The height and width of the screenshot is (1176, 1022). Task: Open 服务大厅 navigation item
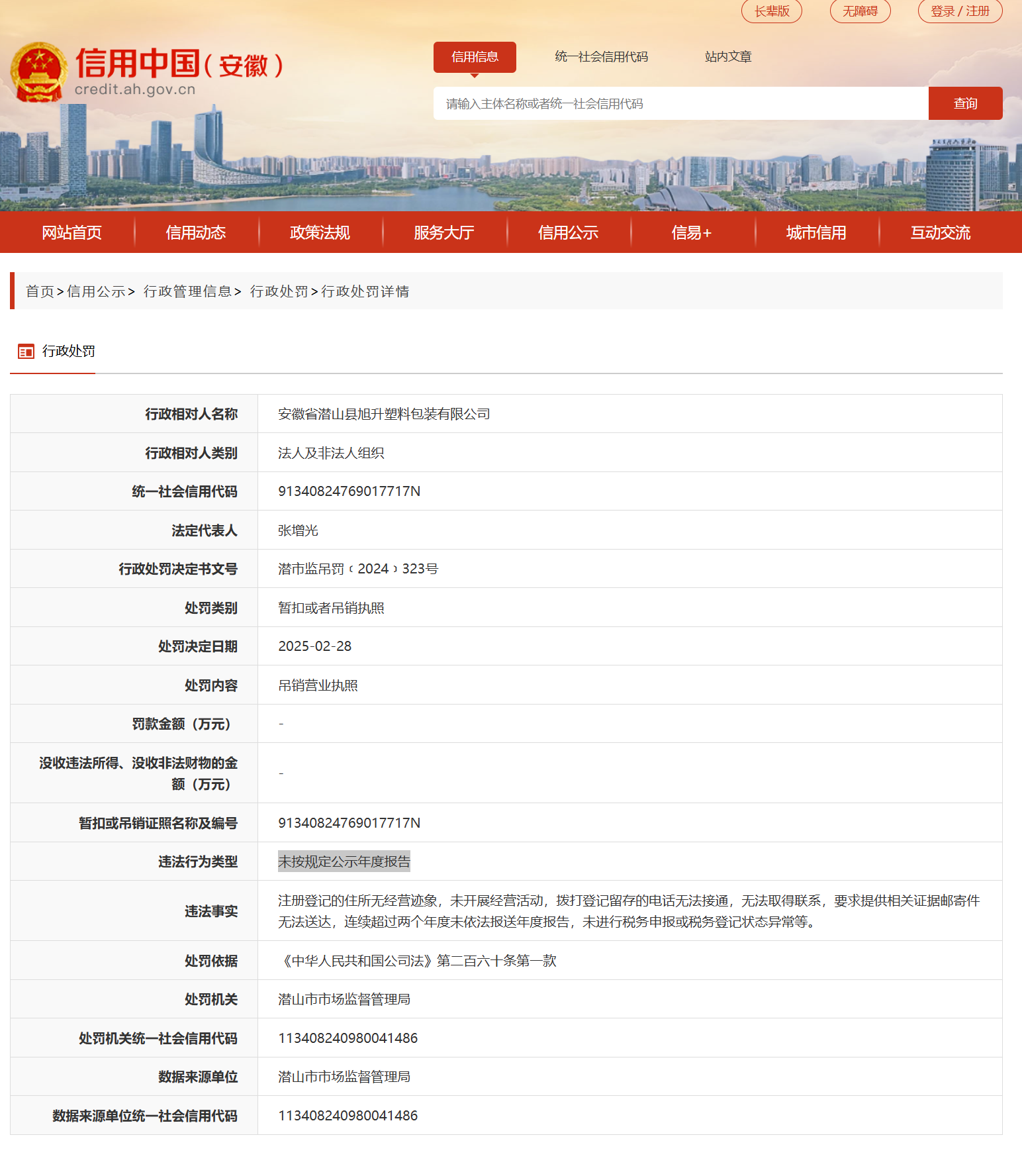tap(444, 232)
